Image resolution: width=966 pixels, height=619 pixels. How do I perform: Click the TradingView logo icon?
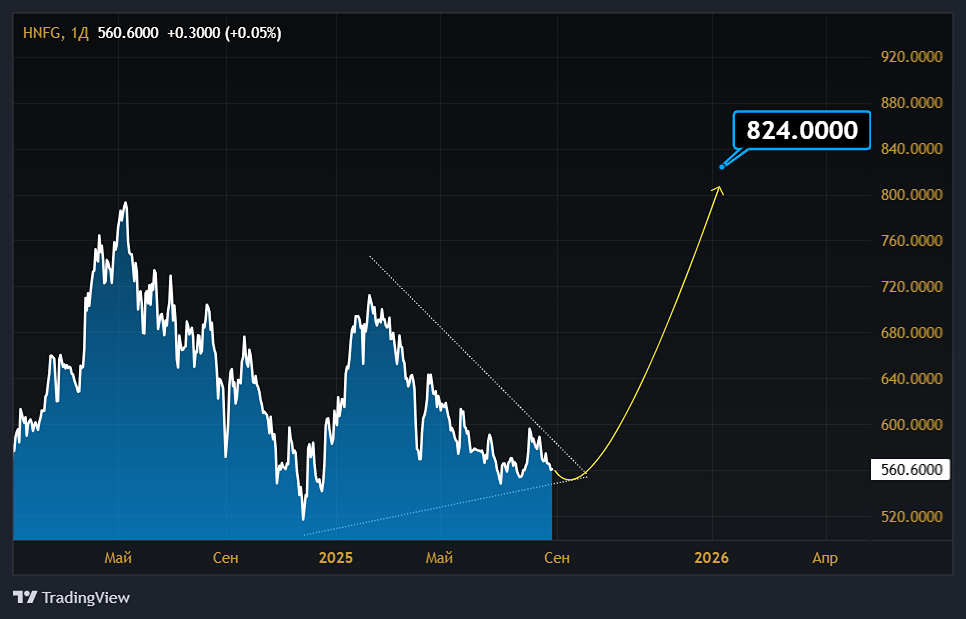point(25,597)
